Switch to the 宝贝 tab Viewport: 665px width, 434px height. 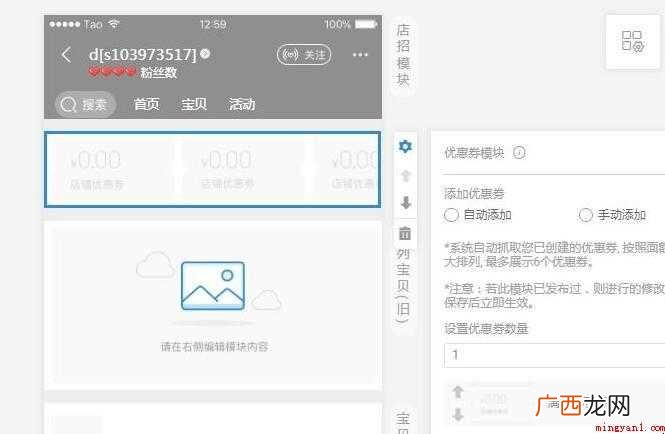(x=194, y=104)
